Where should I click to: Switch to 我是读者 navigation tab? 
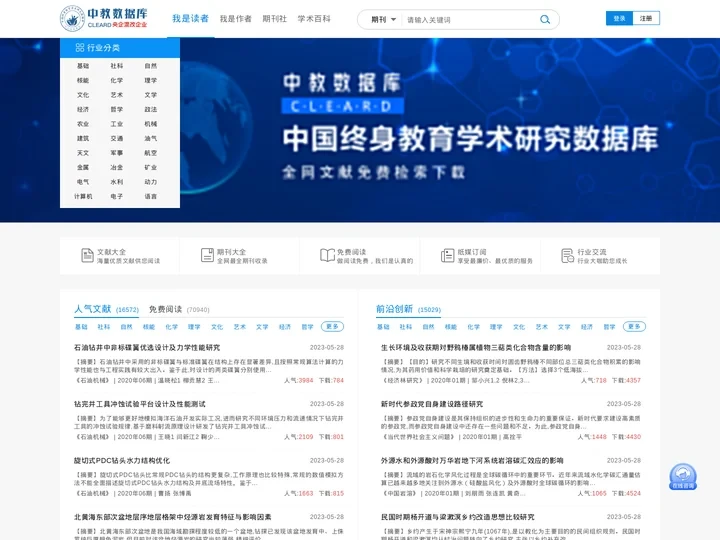190,18
